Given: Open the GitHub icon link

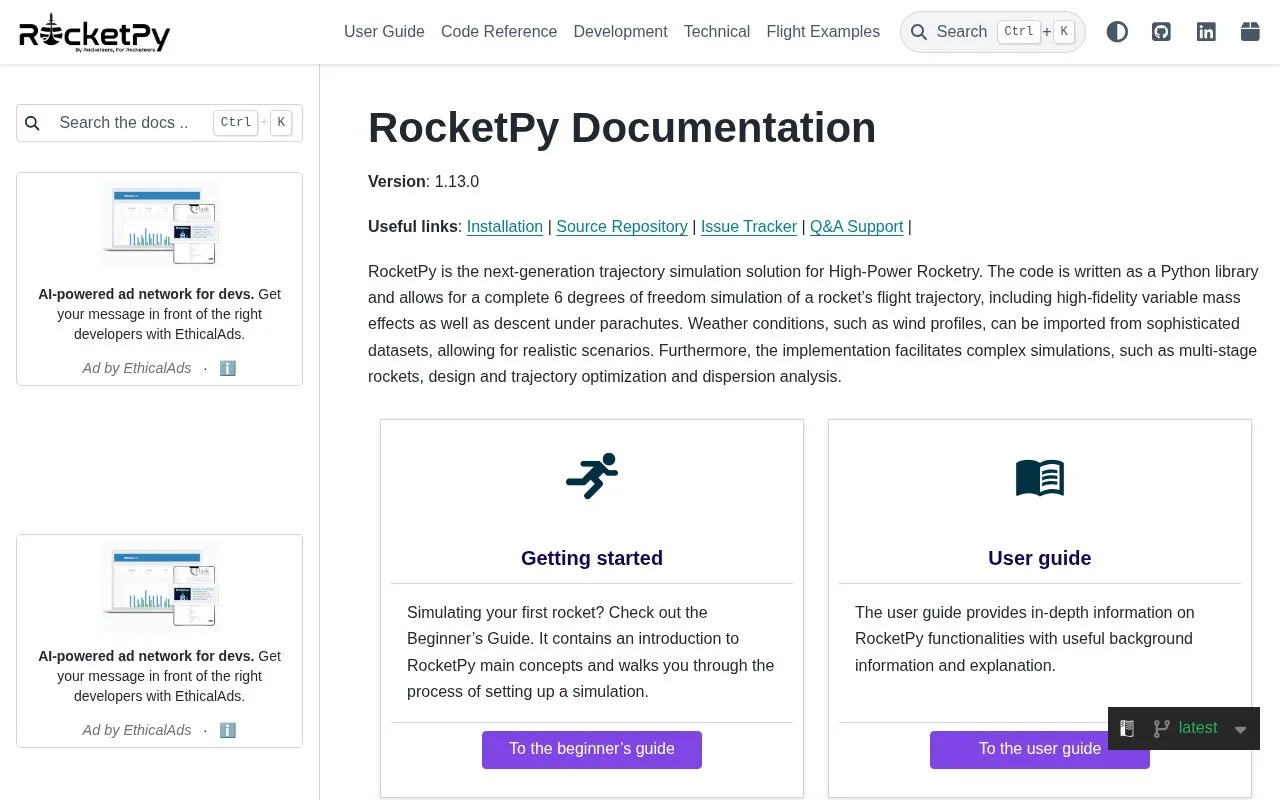Looking at the screenshot, I should tap(1161, 32).
